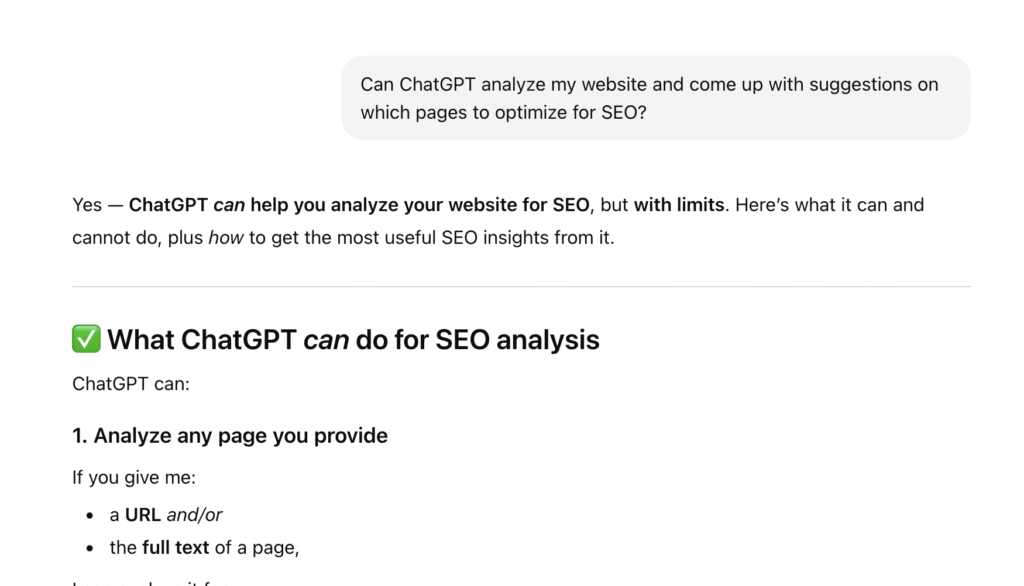Click the bold 'URL' word in bullet
Viewport: 1024px width, 586px height.
tap(143, 515)
